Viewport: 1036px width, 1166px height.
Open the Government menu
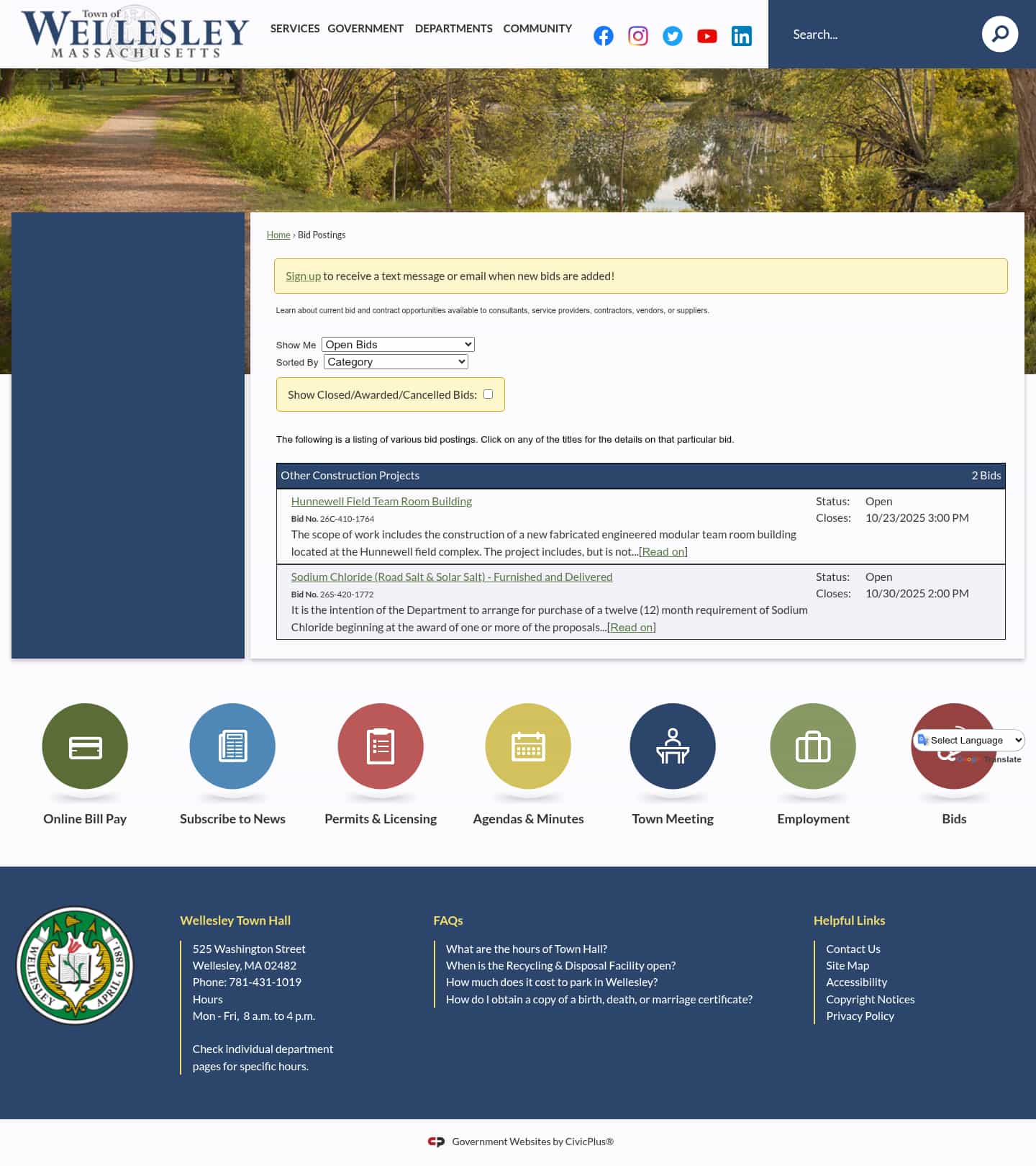(365, 29)
